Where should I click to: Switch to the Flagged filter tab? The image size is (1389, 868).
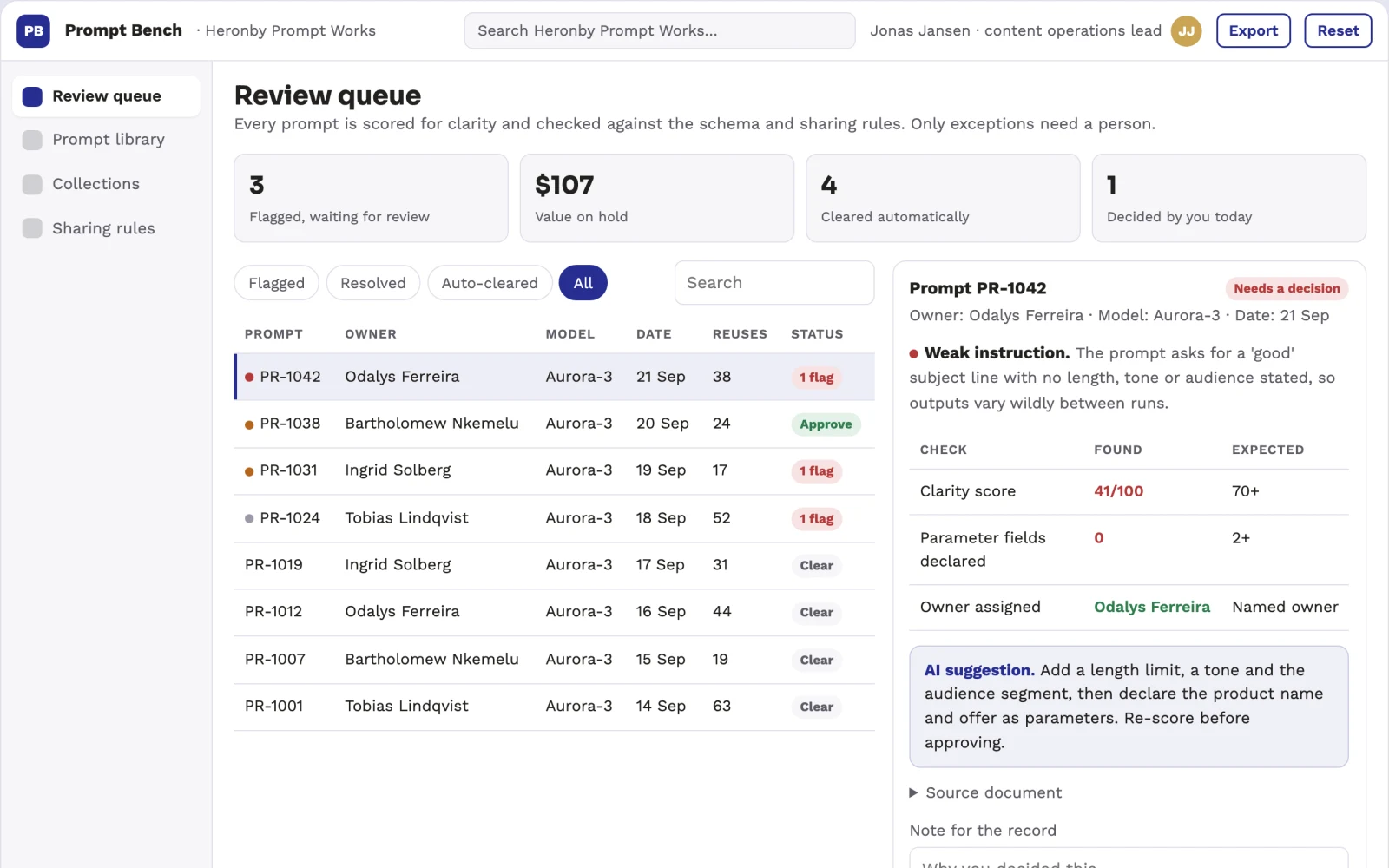tap(276, 283)
